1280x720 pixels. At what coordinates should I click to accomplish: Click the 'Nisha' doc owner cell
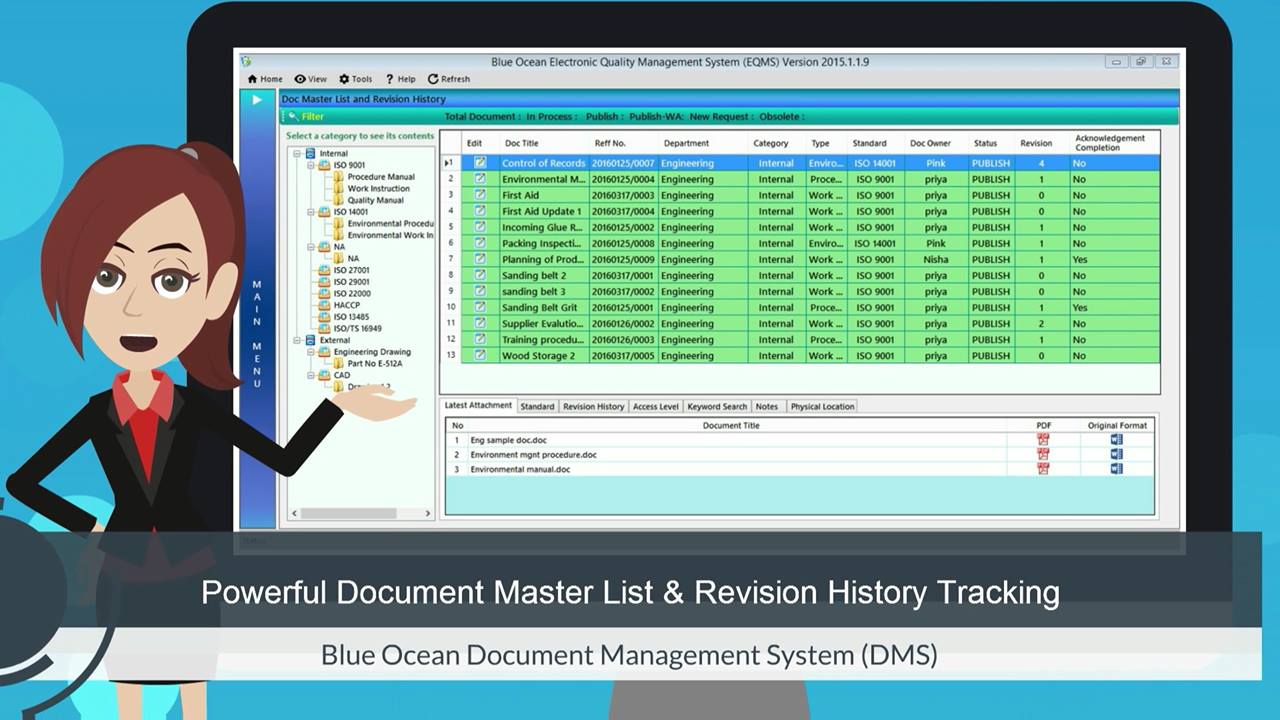coord(936,259)
